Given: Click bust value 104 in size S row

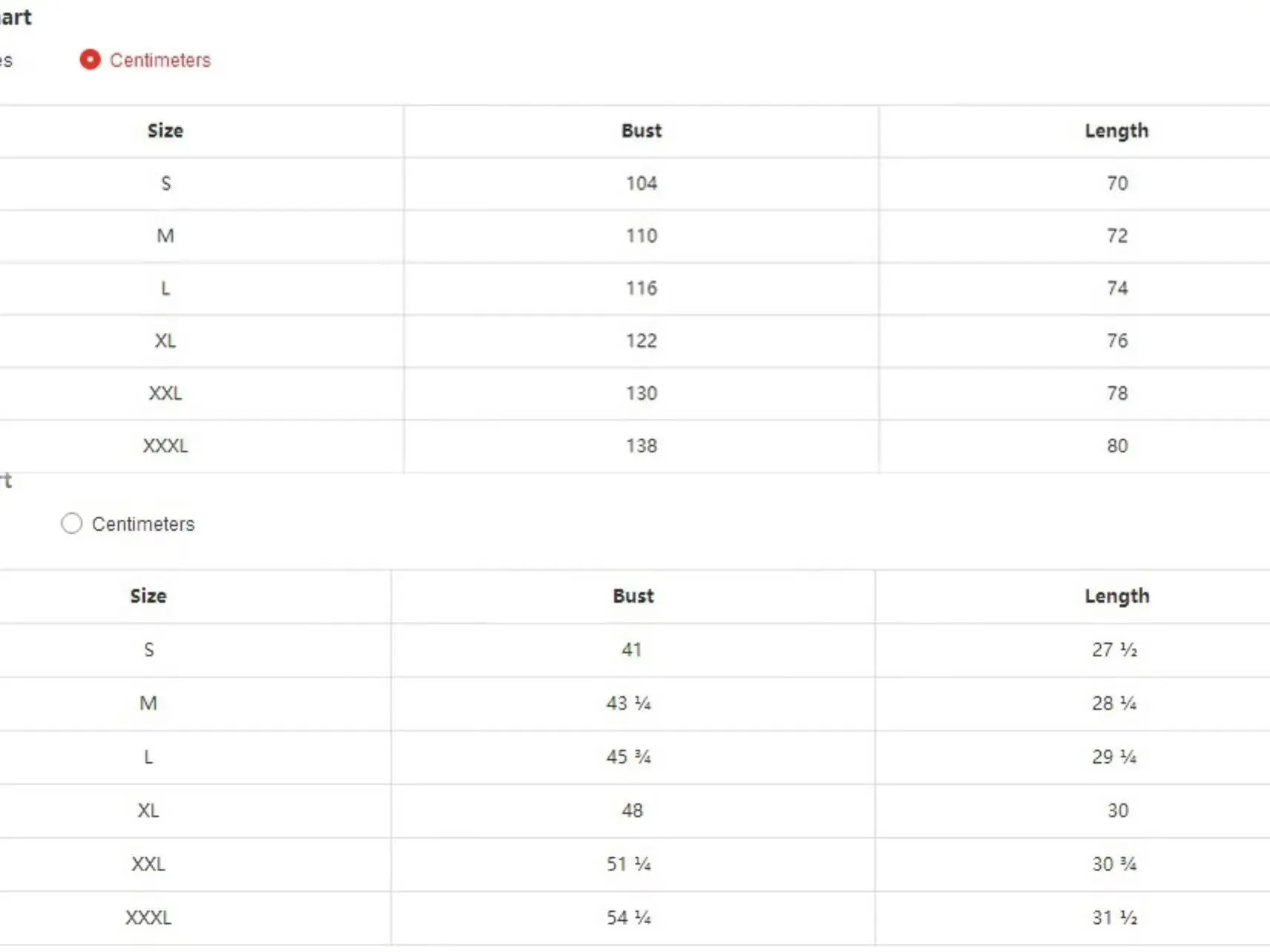Looking at the screenshot, I should coord(641,183).
